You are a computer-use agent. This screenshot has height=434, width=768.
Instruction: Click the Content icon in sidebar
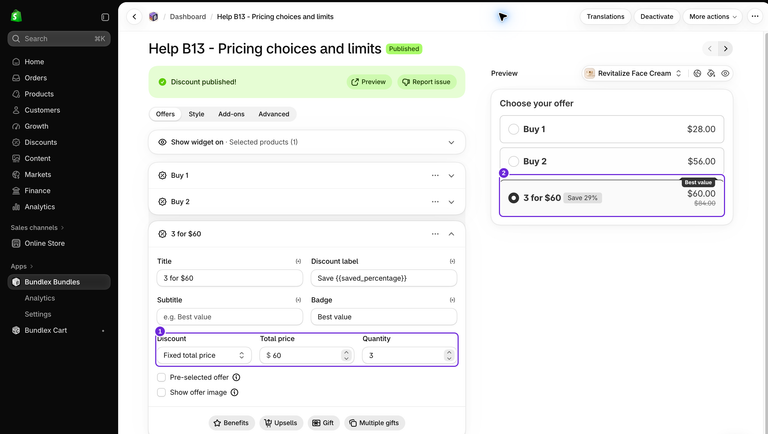(16, 159)
